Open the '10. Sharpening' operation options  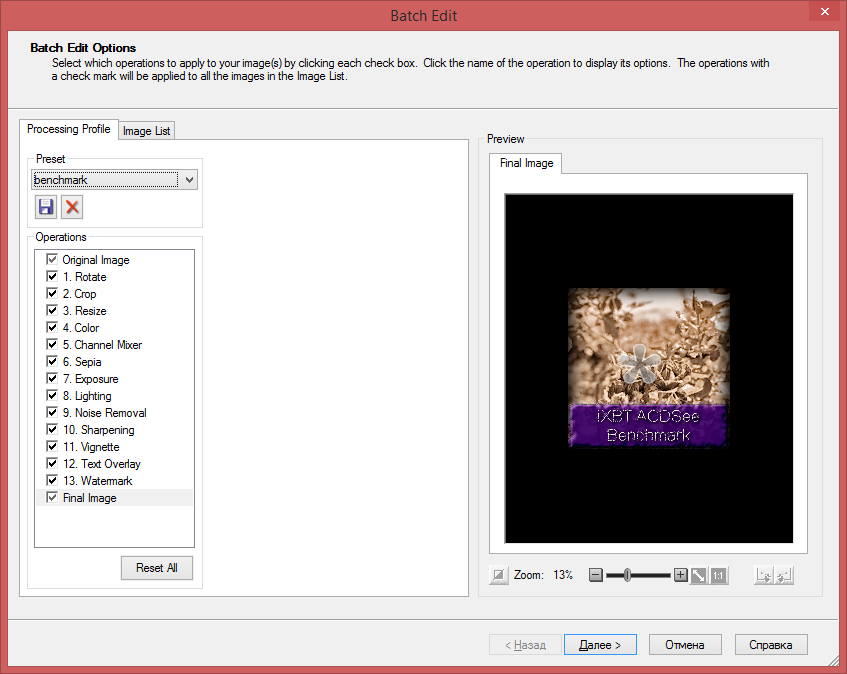(x=99, y=430)
